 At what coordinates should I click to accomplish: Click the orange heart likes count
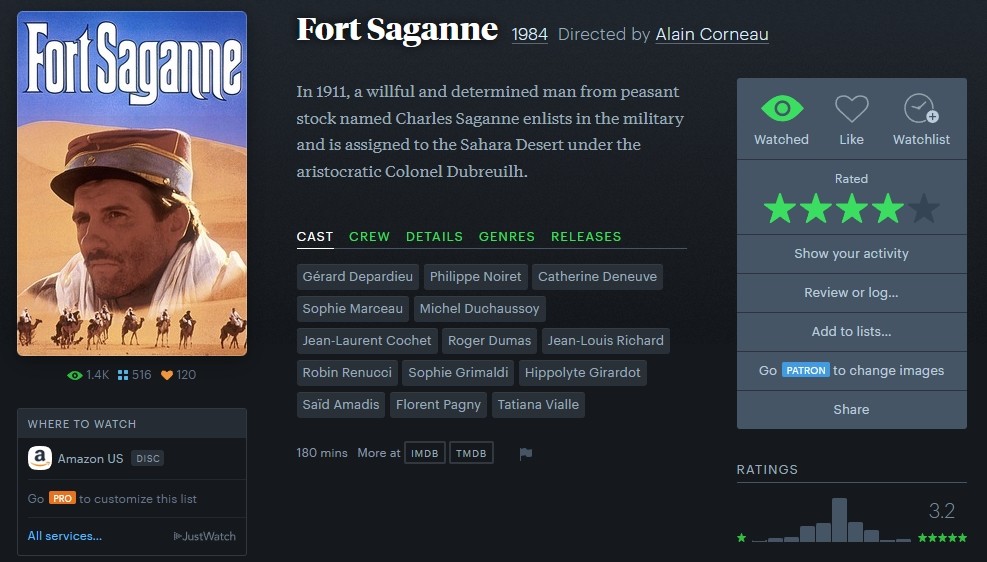178,375
